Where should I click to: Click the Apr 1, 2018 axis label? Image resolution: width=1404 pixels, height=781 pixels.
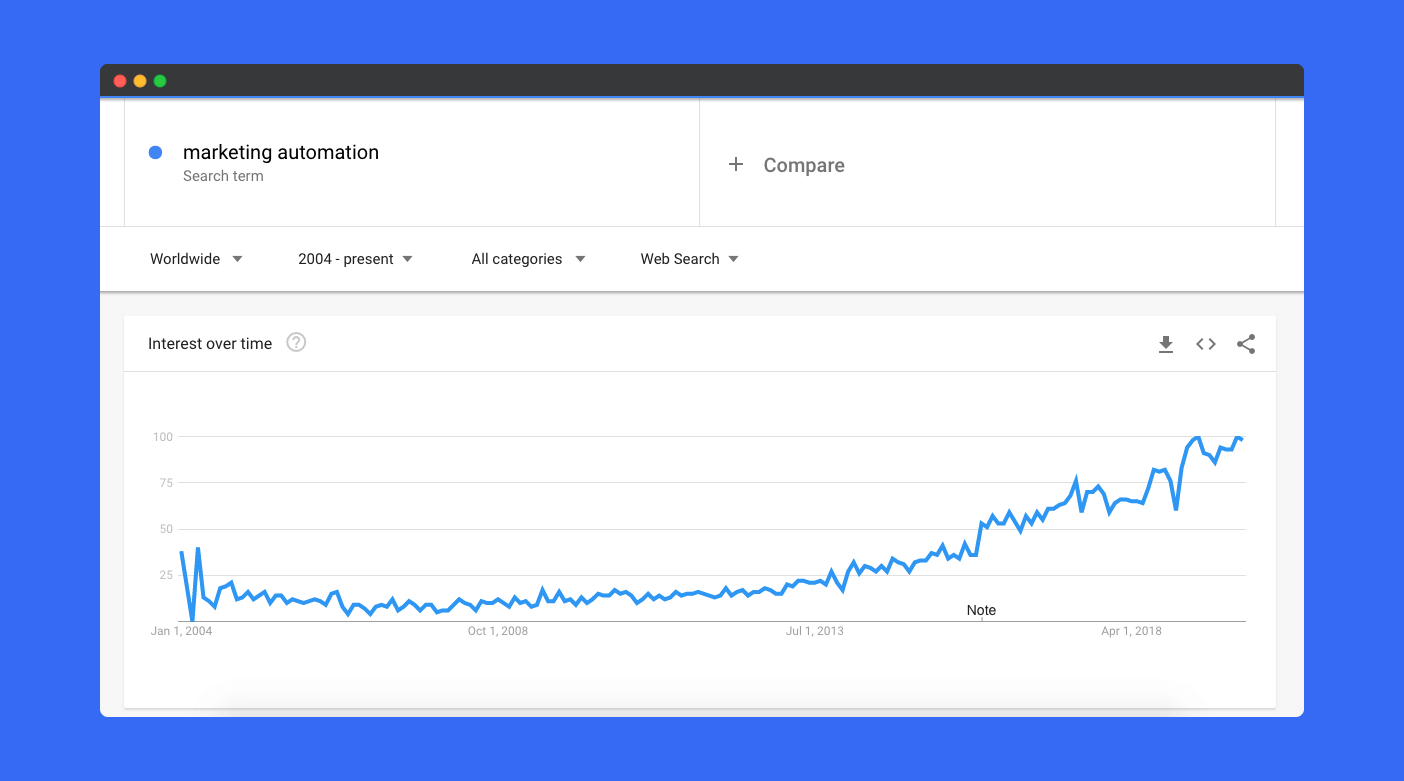pyautogui.click(x=1131, y=631)
